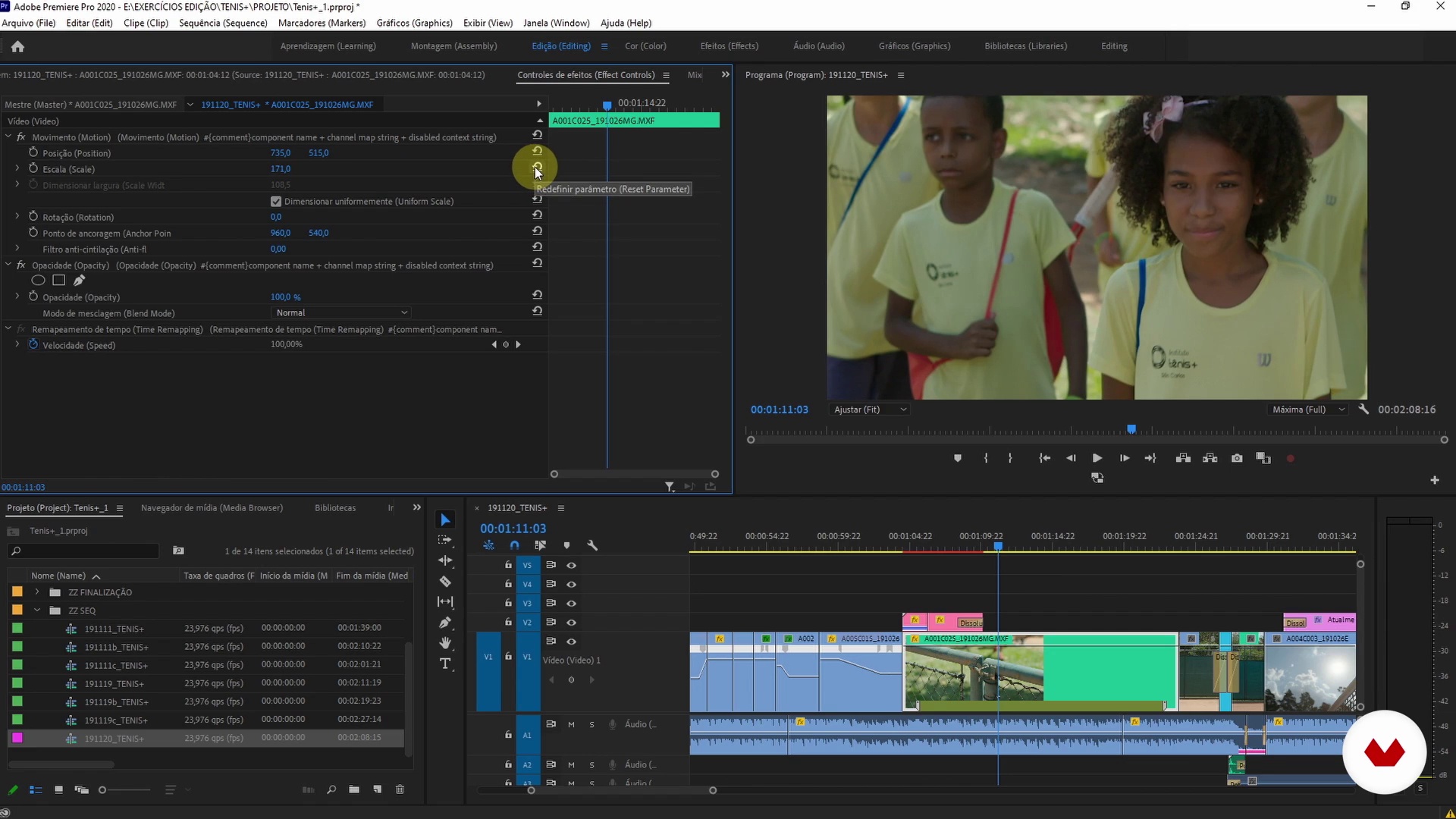Select the Selection tool arrow
Image resolution: width=1456 pixels, height=819 pixels.
445,519
